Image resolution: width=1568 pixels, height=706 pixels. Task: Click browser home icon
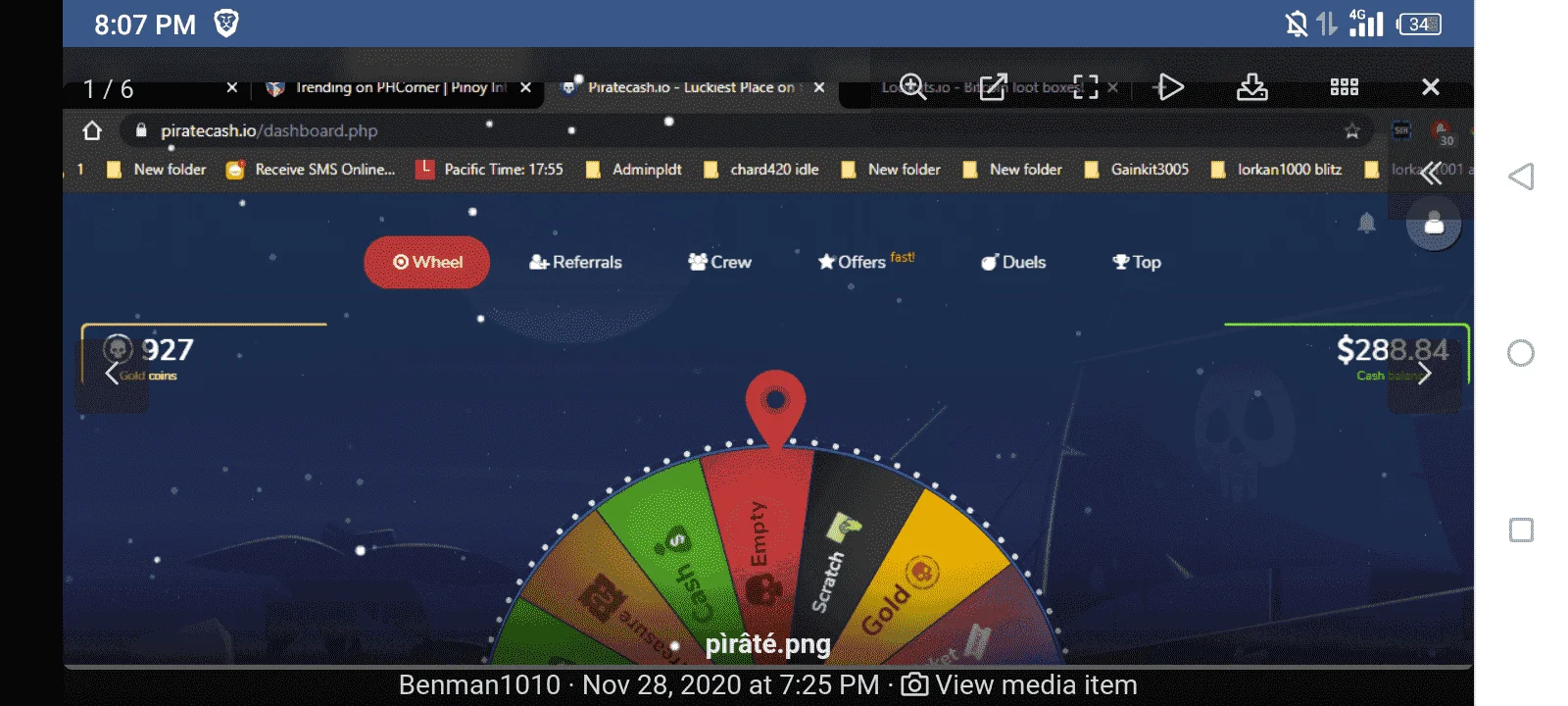tap(92, 130)
